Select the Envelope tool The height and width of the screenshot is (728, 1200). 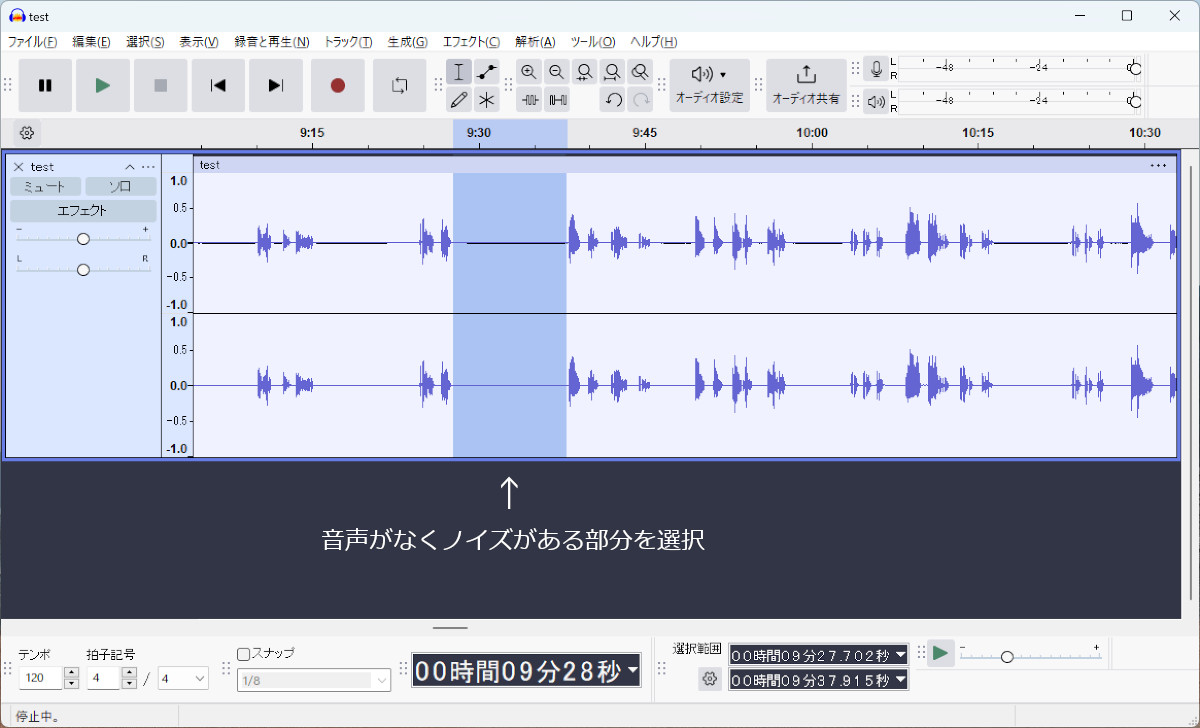pos(487,72)
